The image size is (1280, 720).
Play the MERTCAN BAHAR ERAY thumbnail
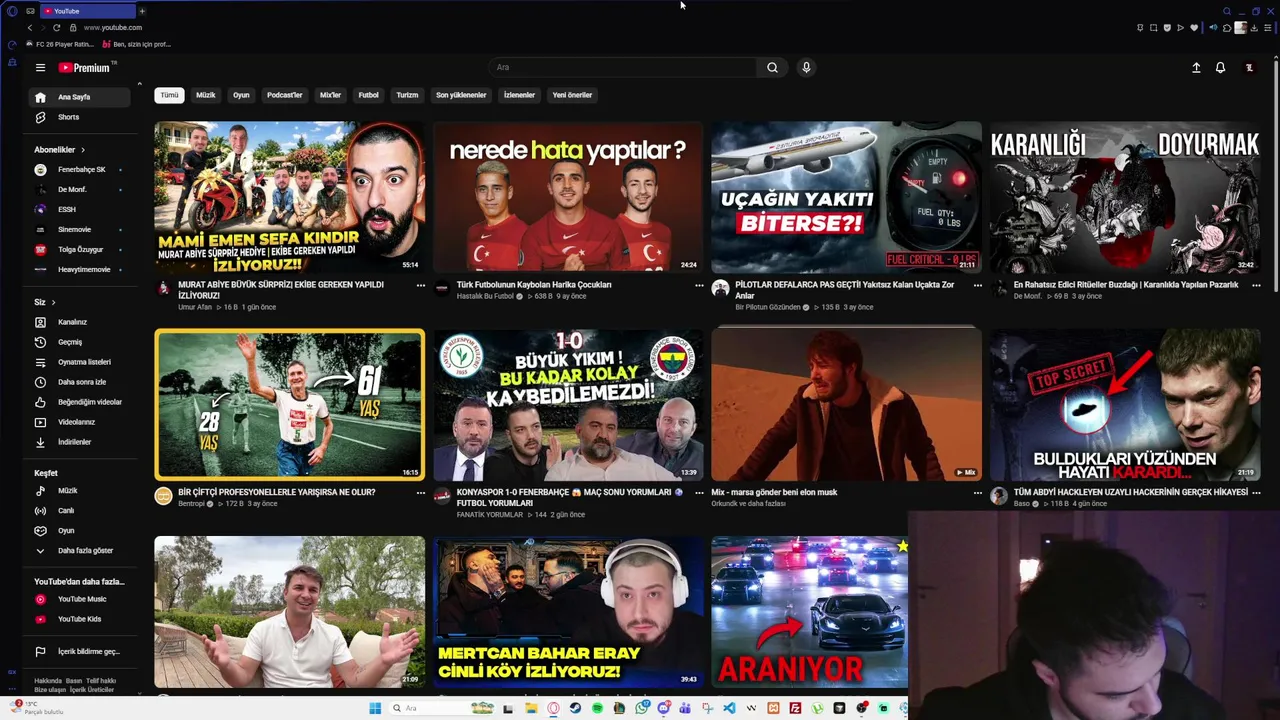coord(568,612)
